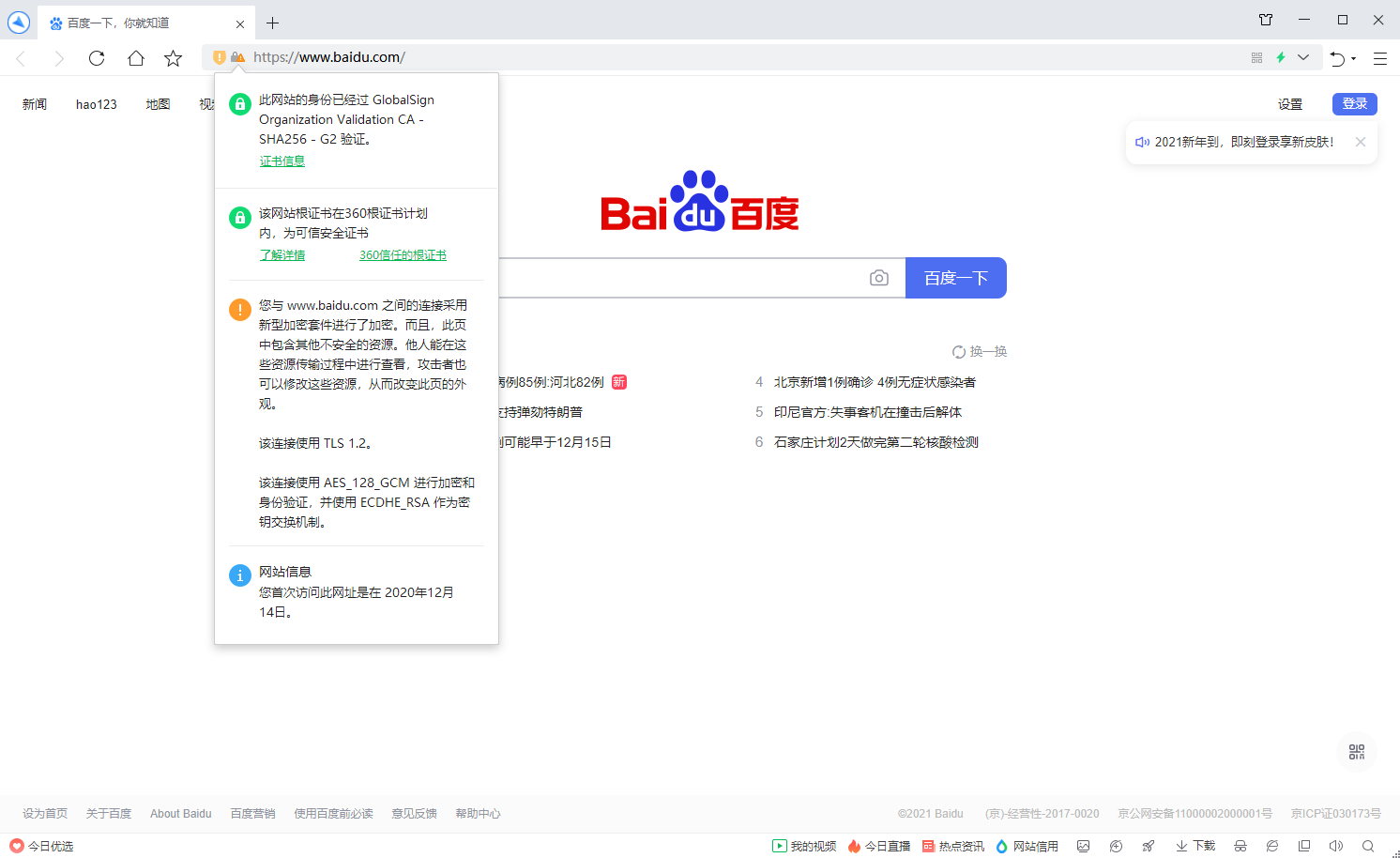Open 我的视频 in the status bar
Viewport: 1400px width, 858px height.
[804, 846]
